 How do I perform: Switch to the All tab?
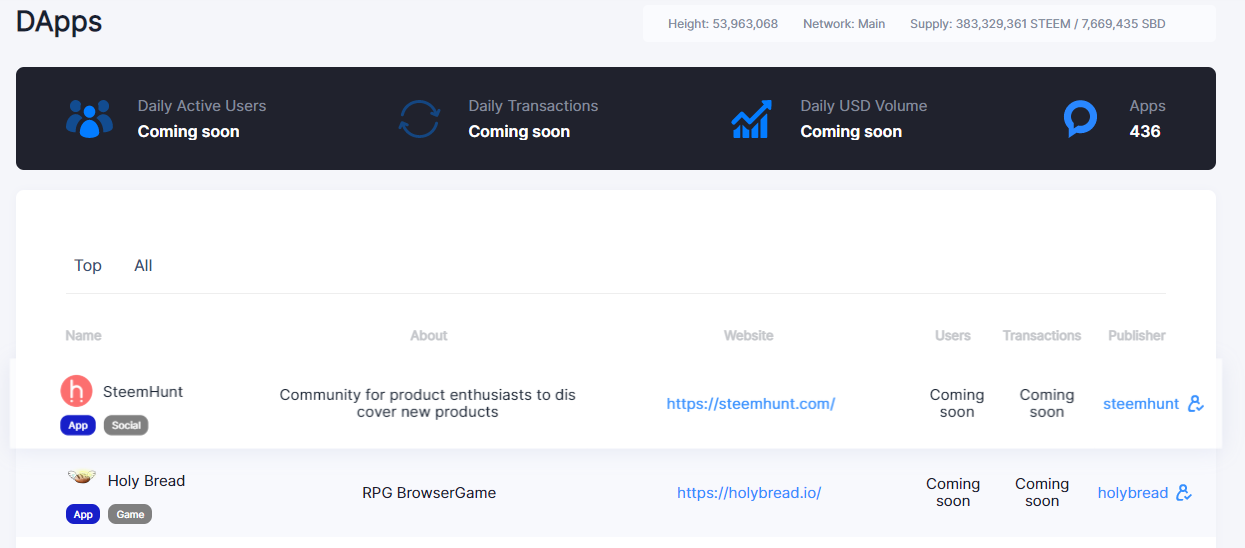[x=143, y=265]
